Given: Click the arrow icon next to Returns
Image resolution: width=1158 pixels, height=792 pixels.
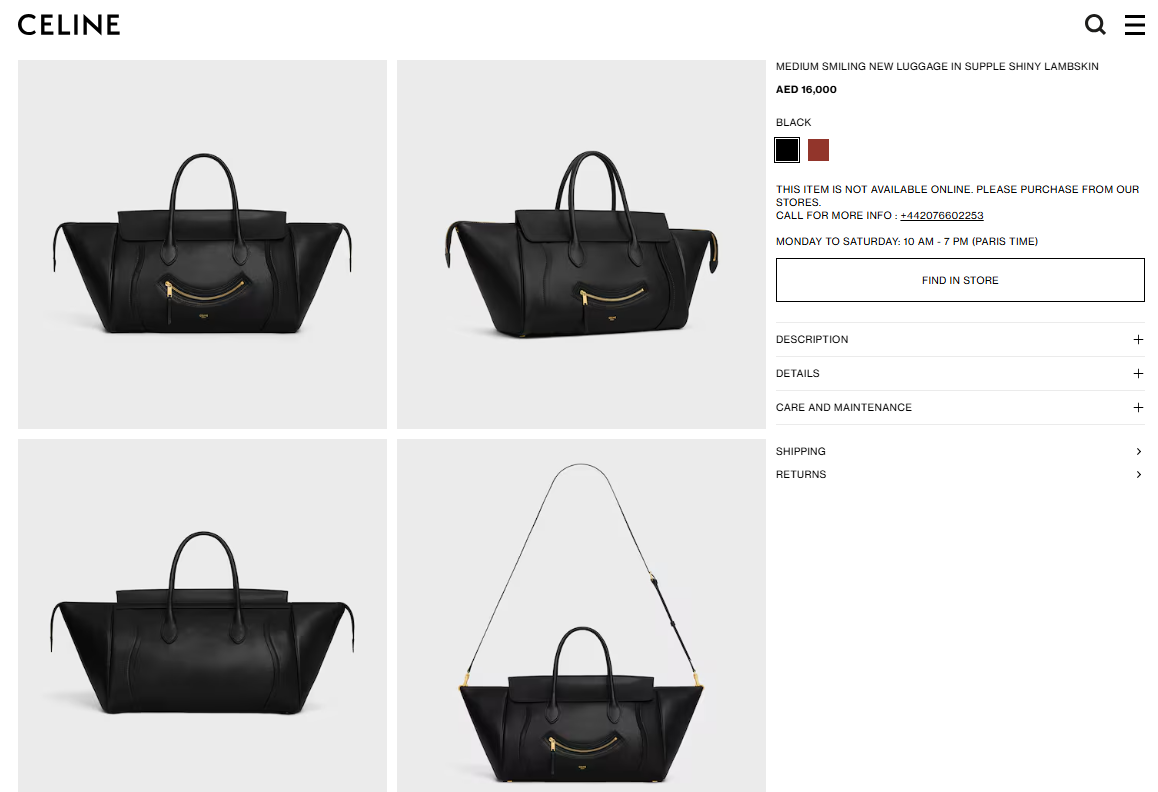Looking at the screenshot, I should click(1138, 474).
